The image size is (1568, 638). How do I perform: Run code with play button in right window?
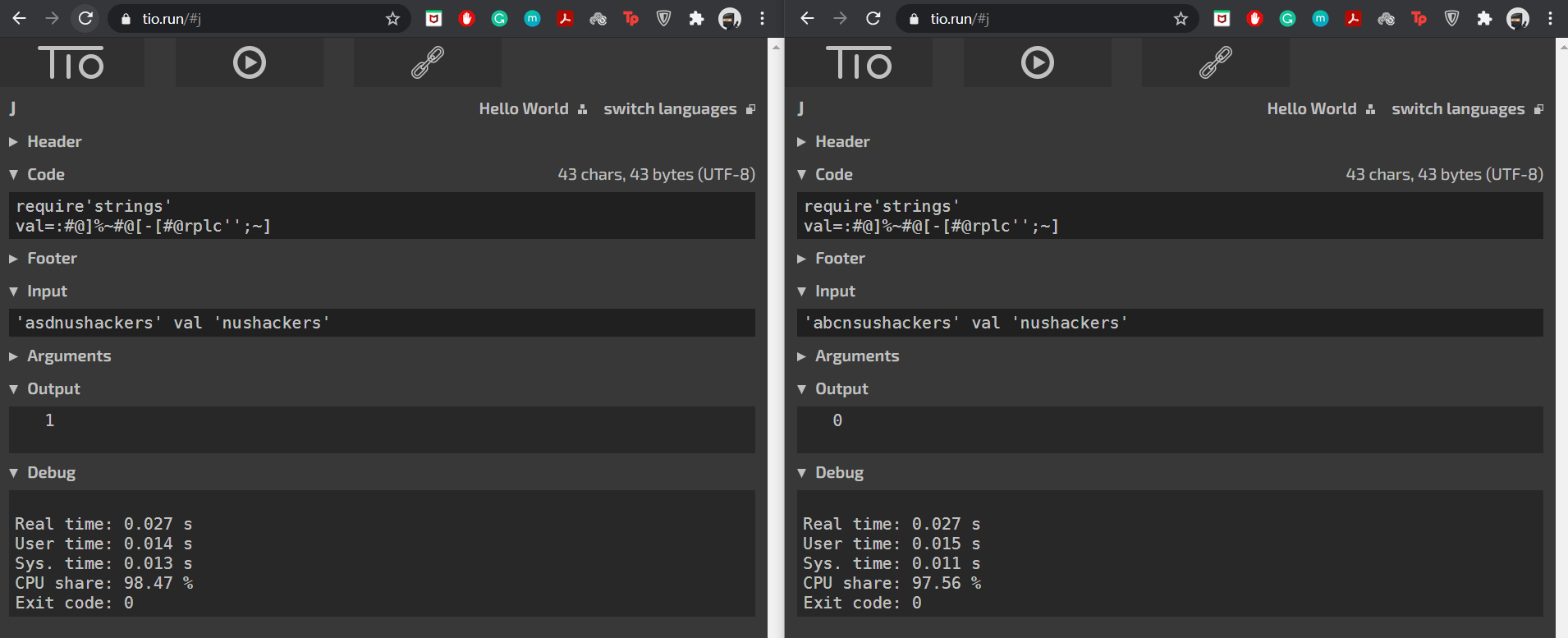click(1038, 62)
